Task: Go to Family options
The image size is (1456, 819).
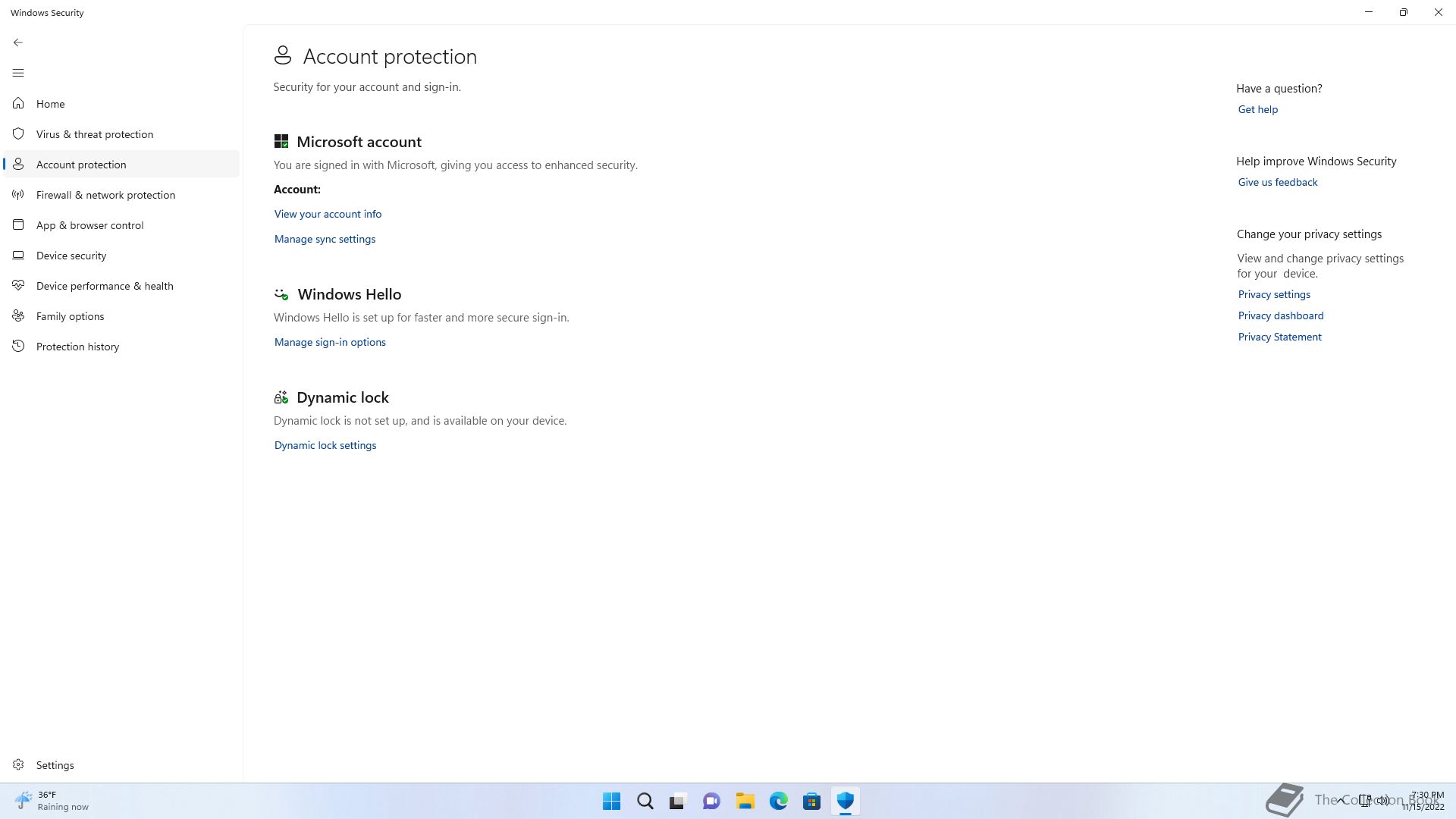Action: pyautogui.click(x=121, y=315)
